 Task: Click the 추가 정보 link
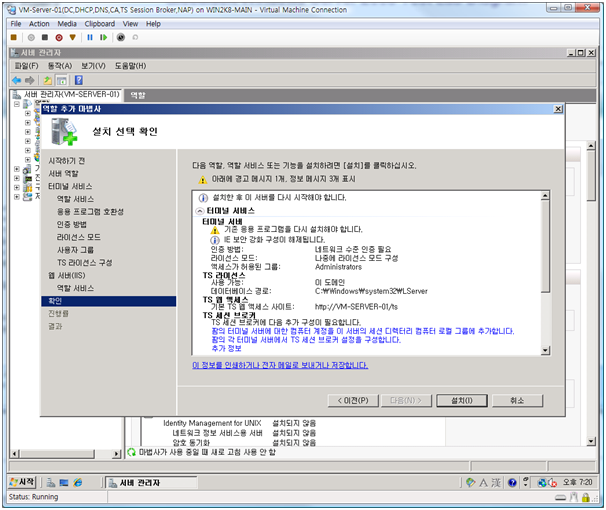point(226,348)
